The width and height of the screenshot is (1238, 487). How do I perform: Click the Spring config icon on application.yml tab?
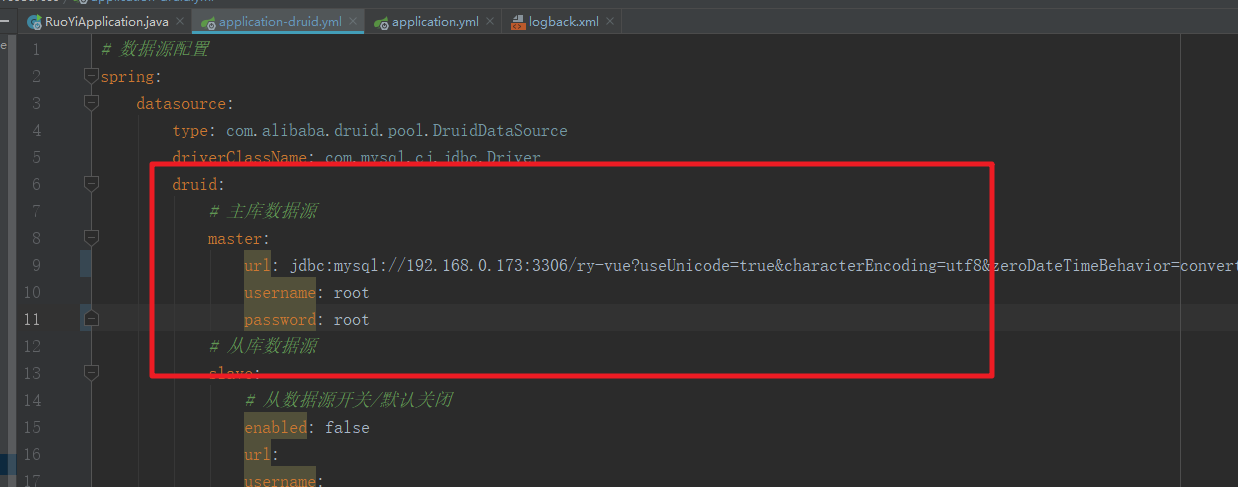pyautogui.click(x=380, y=21)
